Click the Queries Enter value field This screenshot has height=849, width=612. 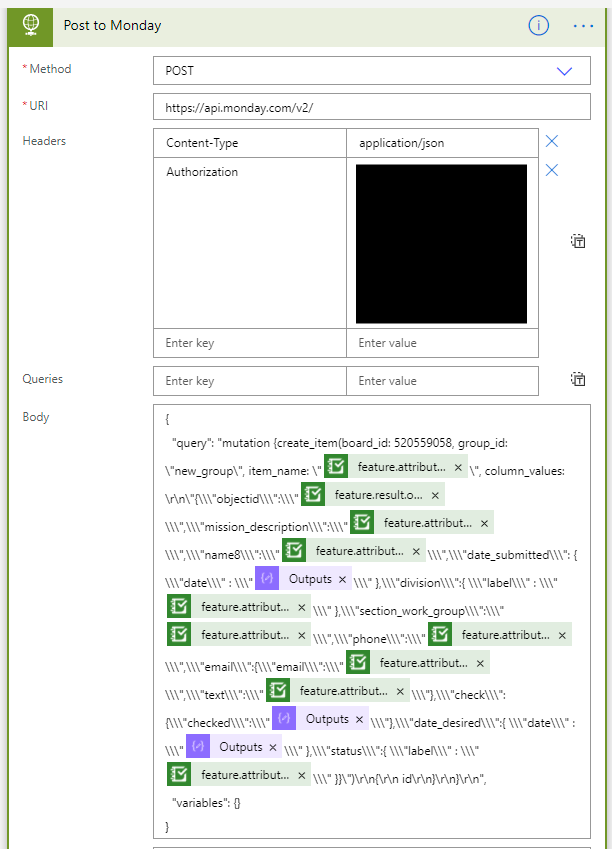[x=442, y=381]
